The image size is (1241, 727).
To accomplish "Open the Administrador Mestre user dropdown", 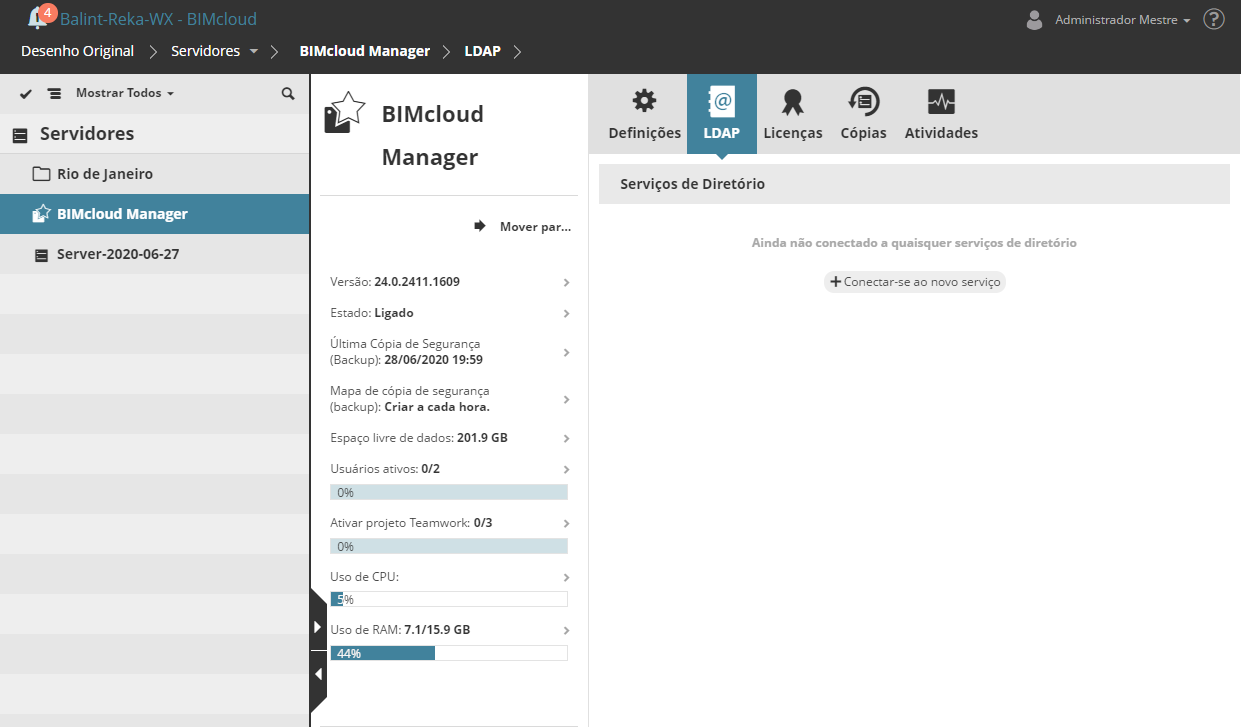I will pyautogui.click(x=1123, y=20).
